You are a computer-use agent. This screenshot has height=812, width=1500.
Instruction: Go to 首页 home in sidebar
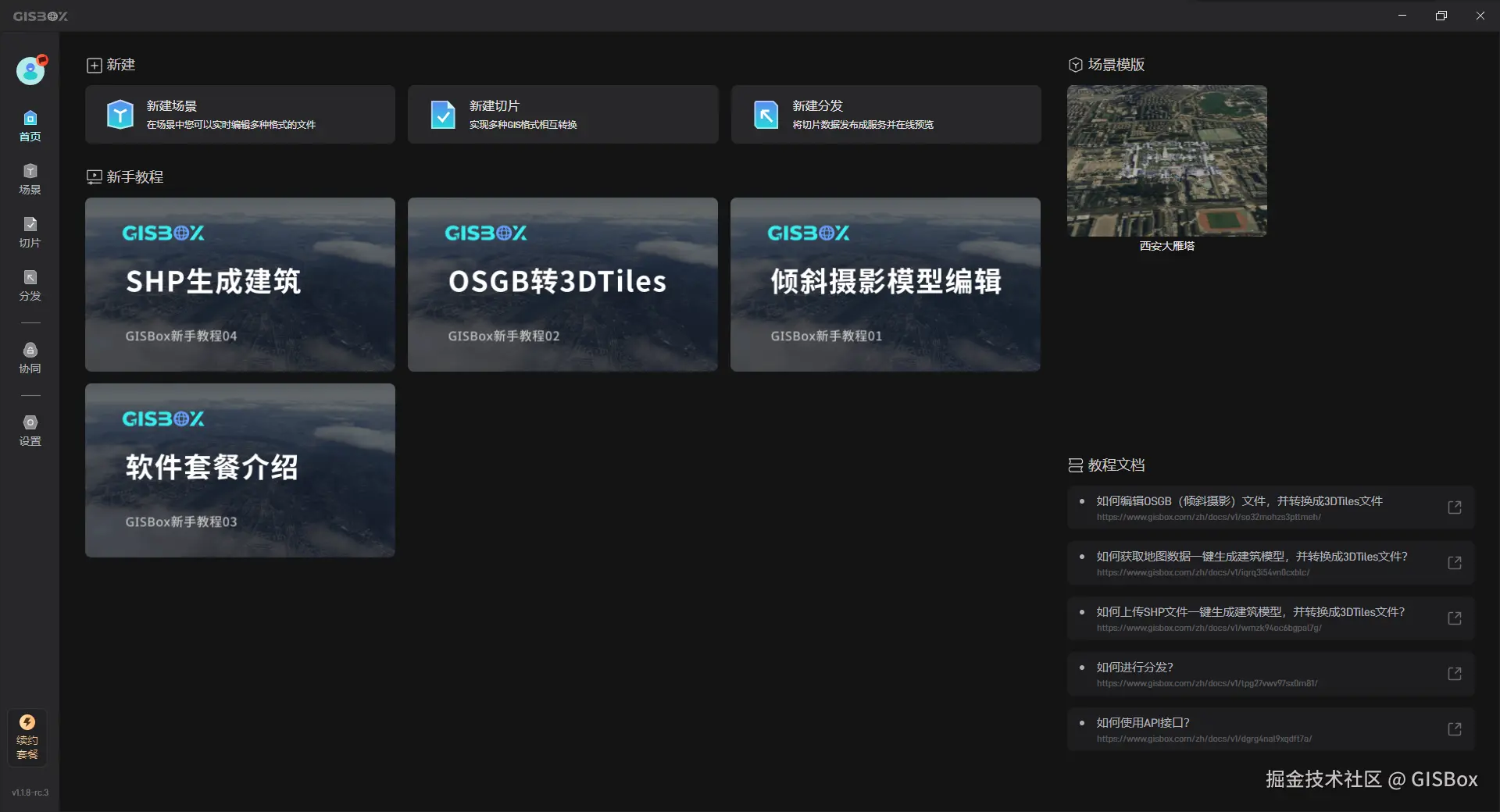(30, 126)
